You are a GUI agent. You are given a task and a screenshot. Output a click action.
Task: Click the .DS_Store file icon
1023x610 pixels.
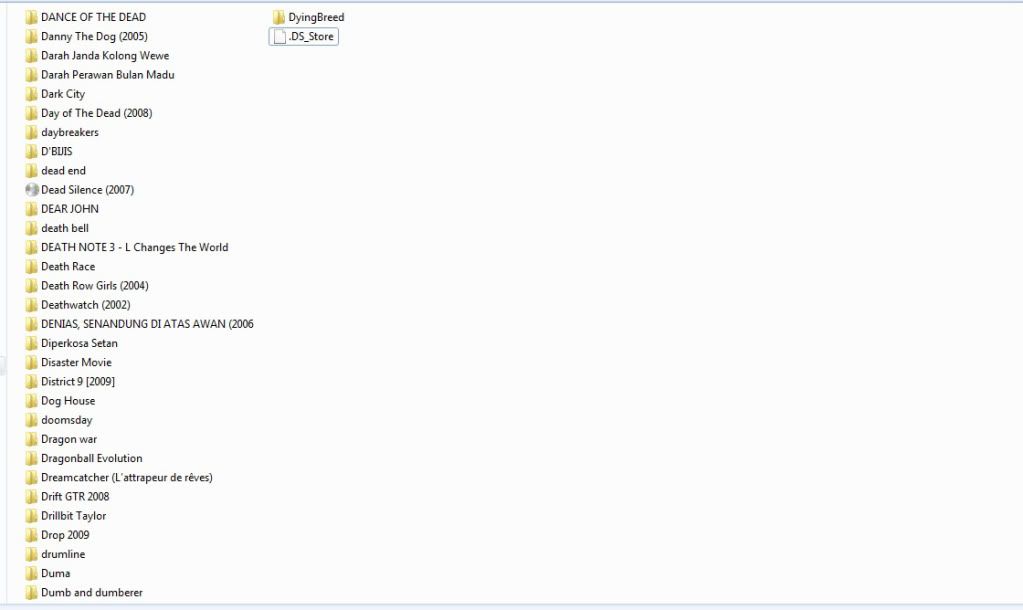pyautogui.click(x=279, y=37)
